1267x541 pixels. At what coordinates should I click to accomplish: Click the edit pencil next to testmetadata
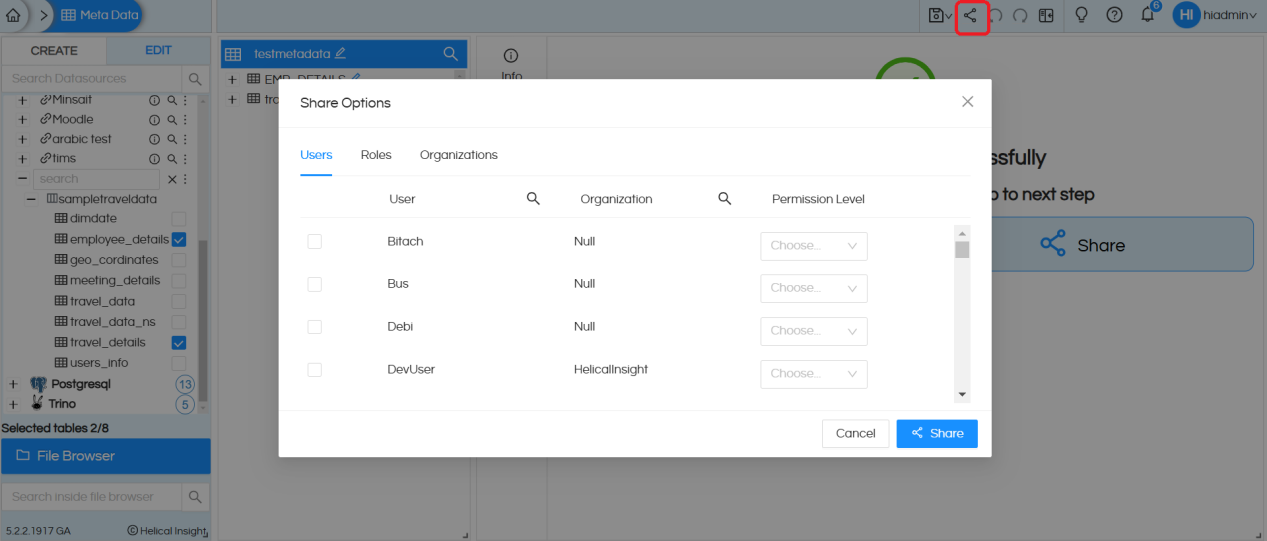(340, 52)
